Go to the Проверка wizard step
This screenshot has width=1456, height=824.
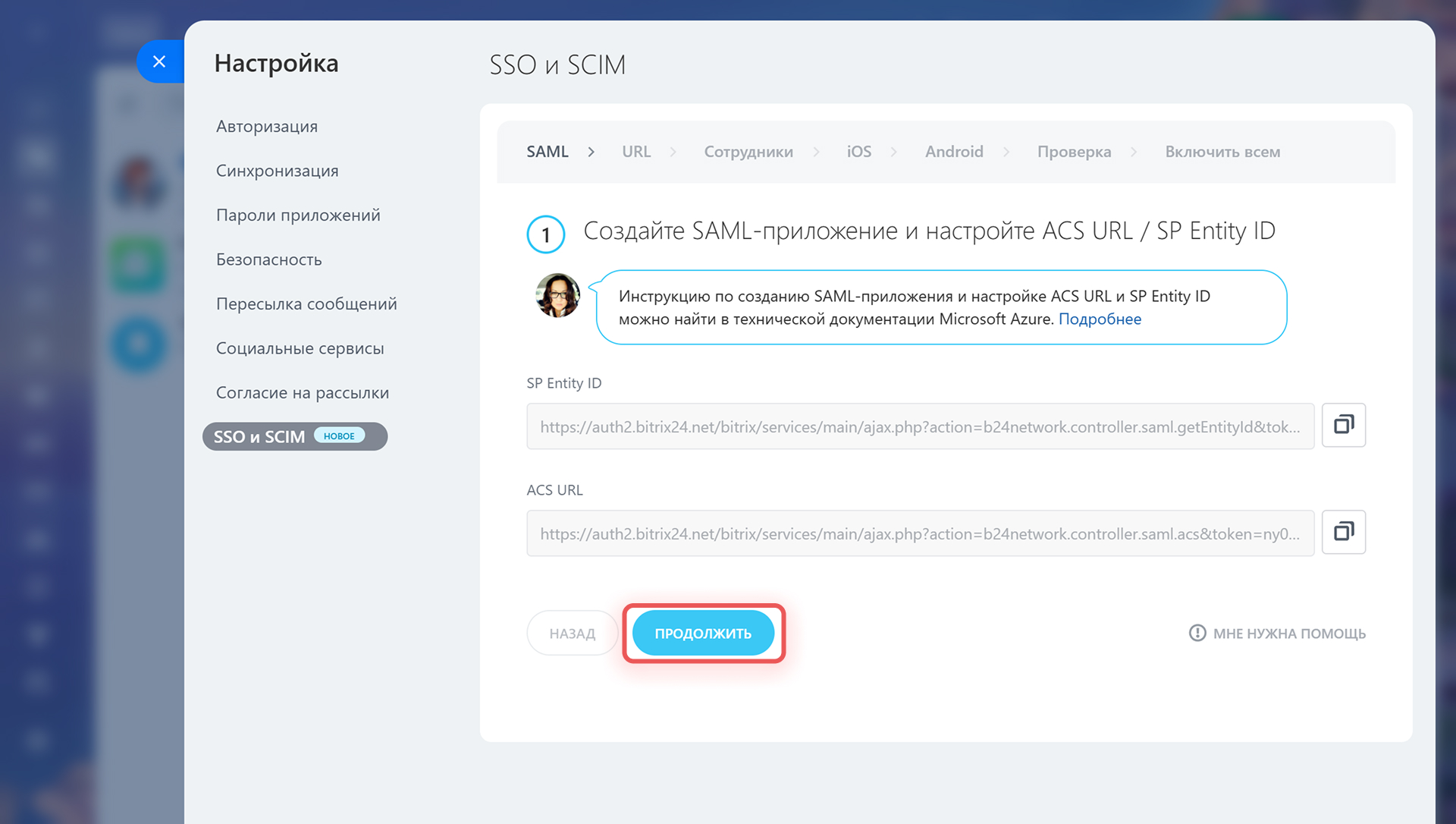pyautogui.click(x=1074, y=152)
